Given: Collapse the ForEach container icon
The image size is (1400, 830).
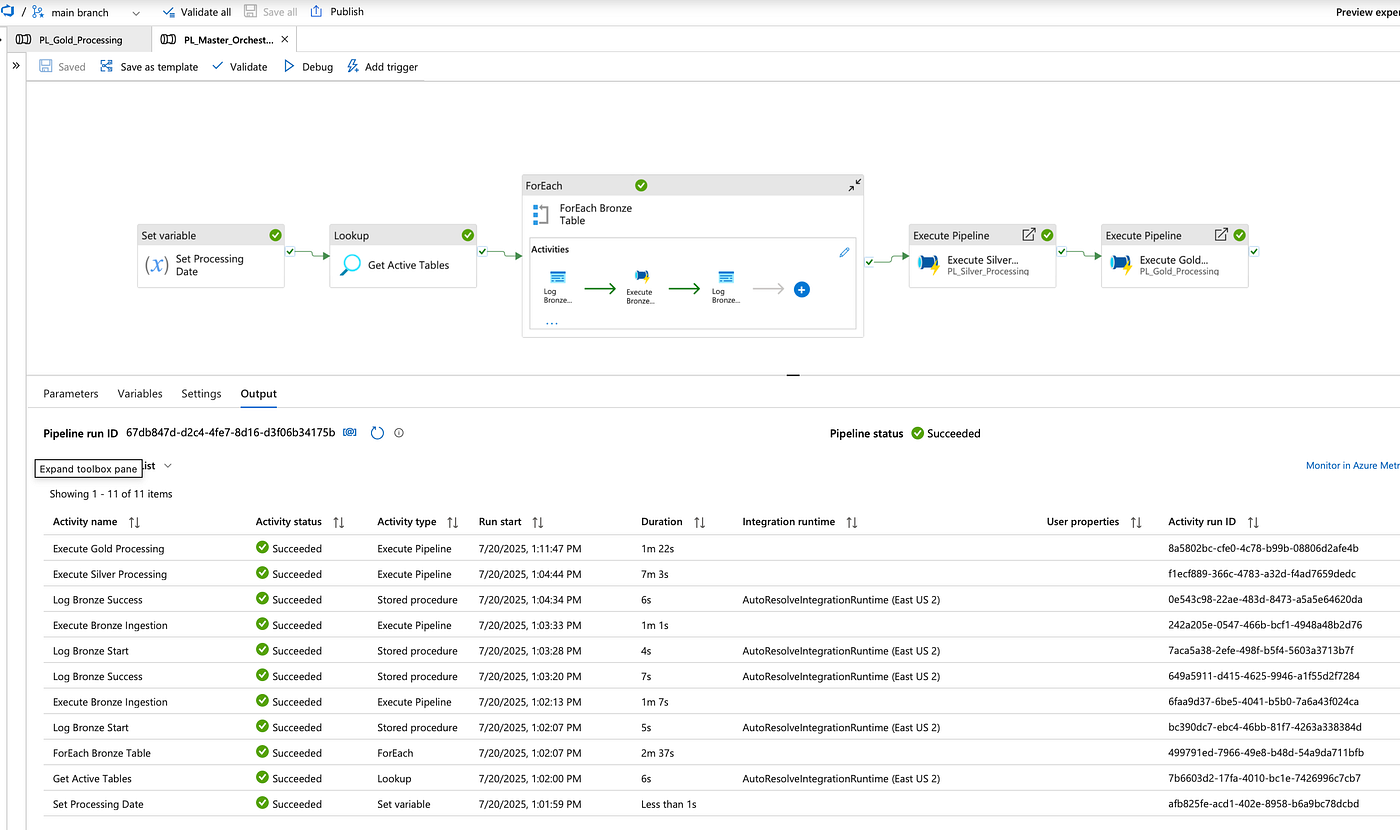Looking at the screenshot, I should point(854,186).
